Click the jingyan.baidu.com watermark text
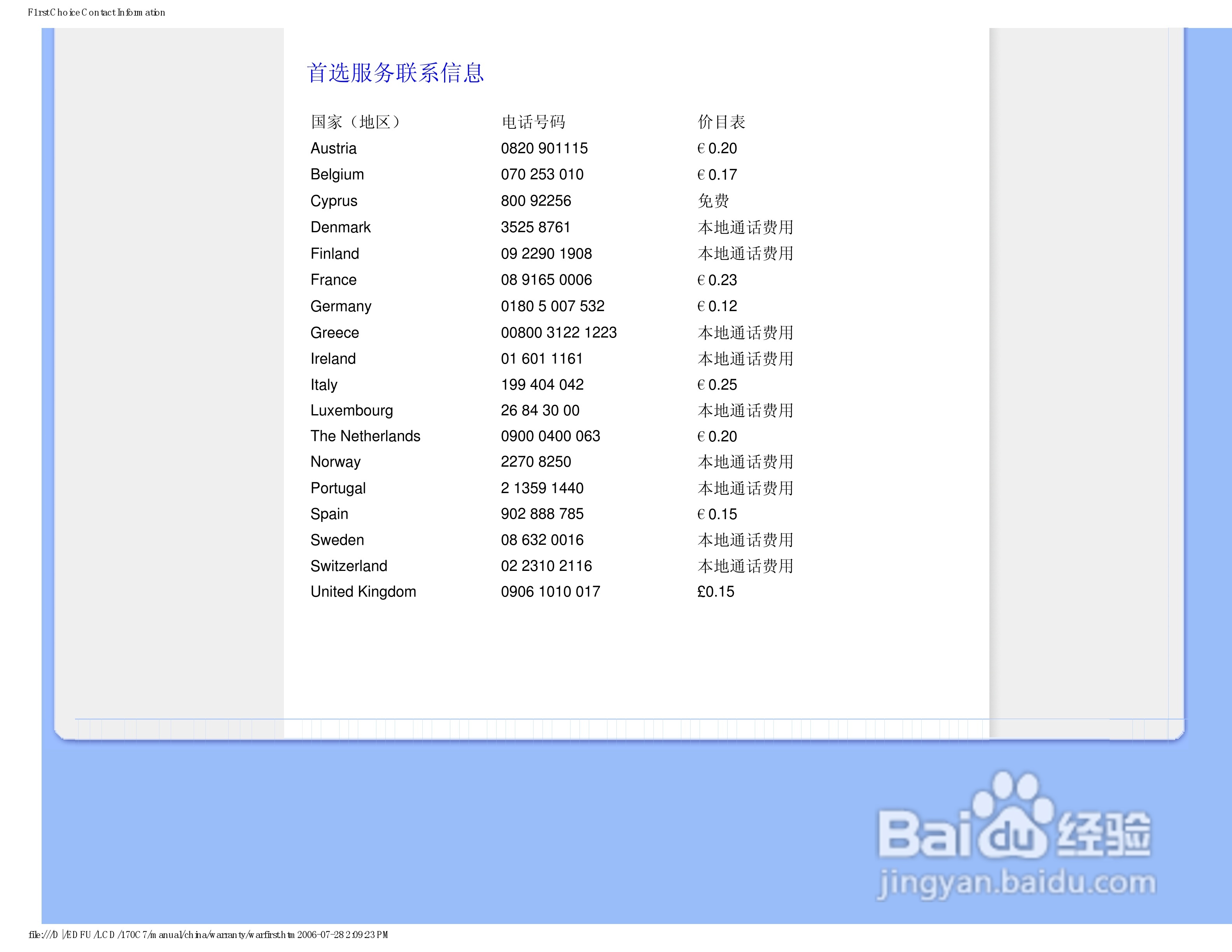1232x952 pixels. (x=1016, y=883)
